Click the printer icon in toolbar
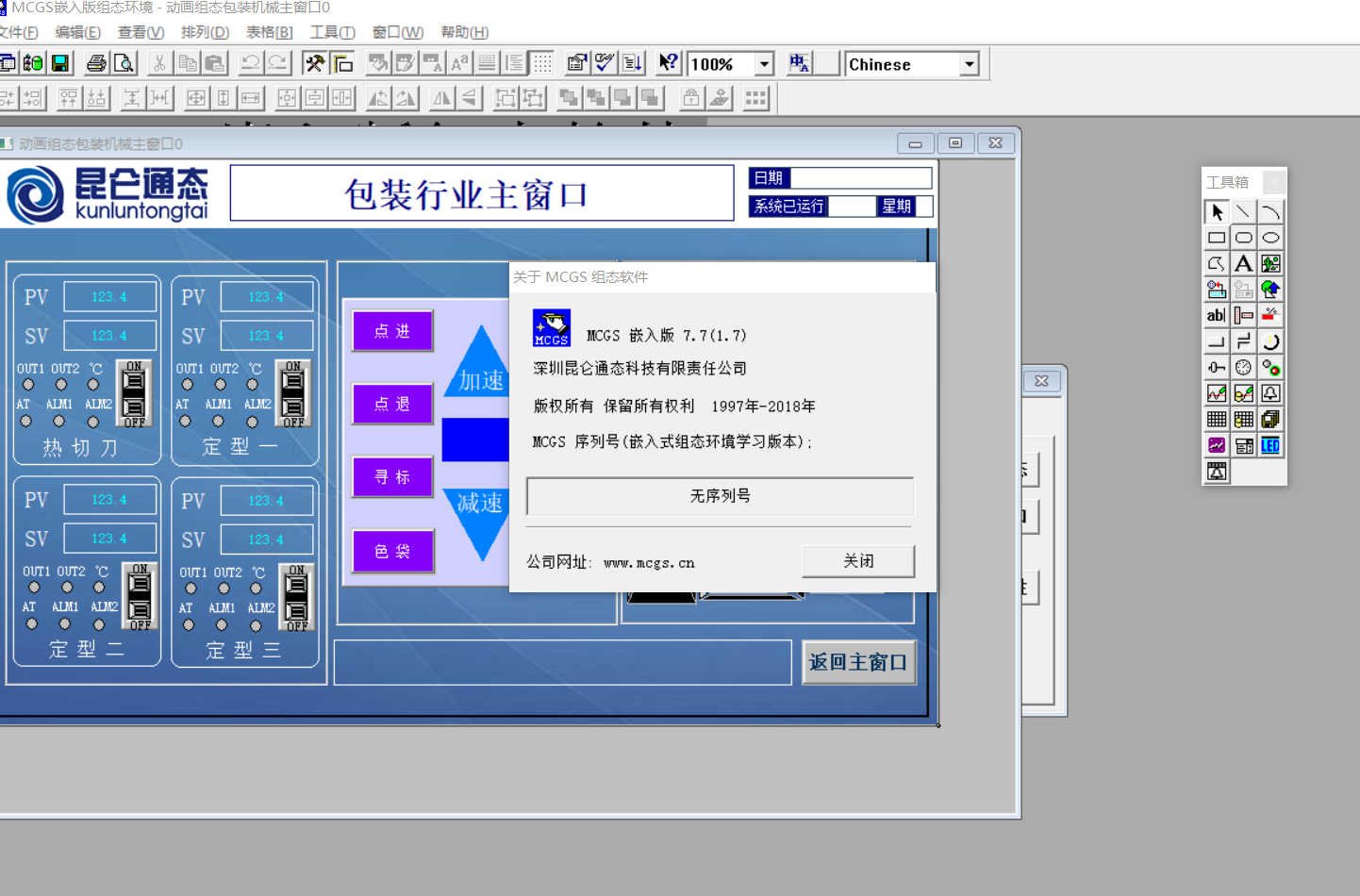The height and width of the screenshot is (896, 1360). click(96, 64)
